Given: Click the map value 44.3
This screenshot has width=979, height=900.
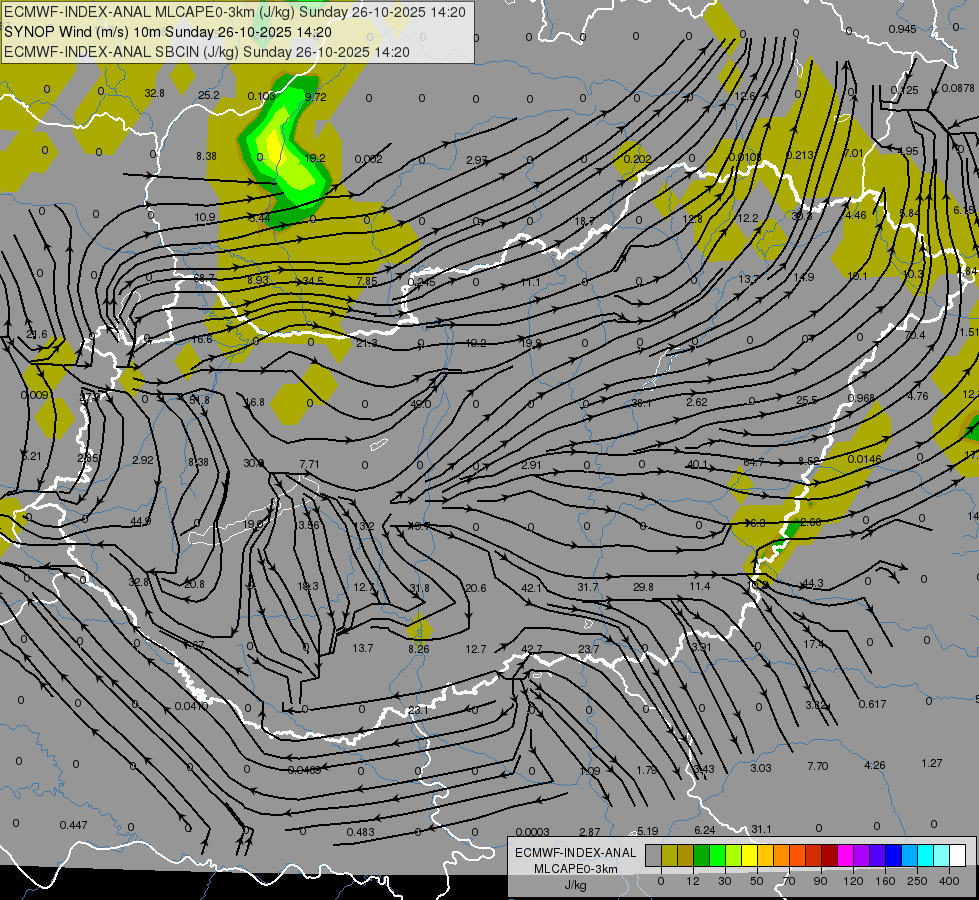Looking at the screenshot, I should pyautogui.click(x=813, y=583).
